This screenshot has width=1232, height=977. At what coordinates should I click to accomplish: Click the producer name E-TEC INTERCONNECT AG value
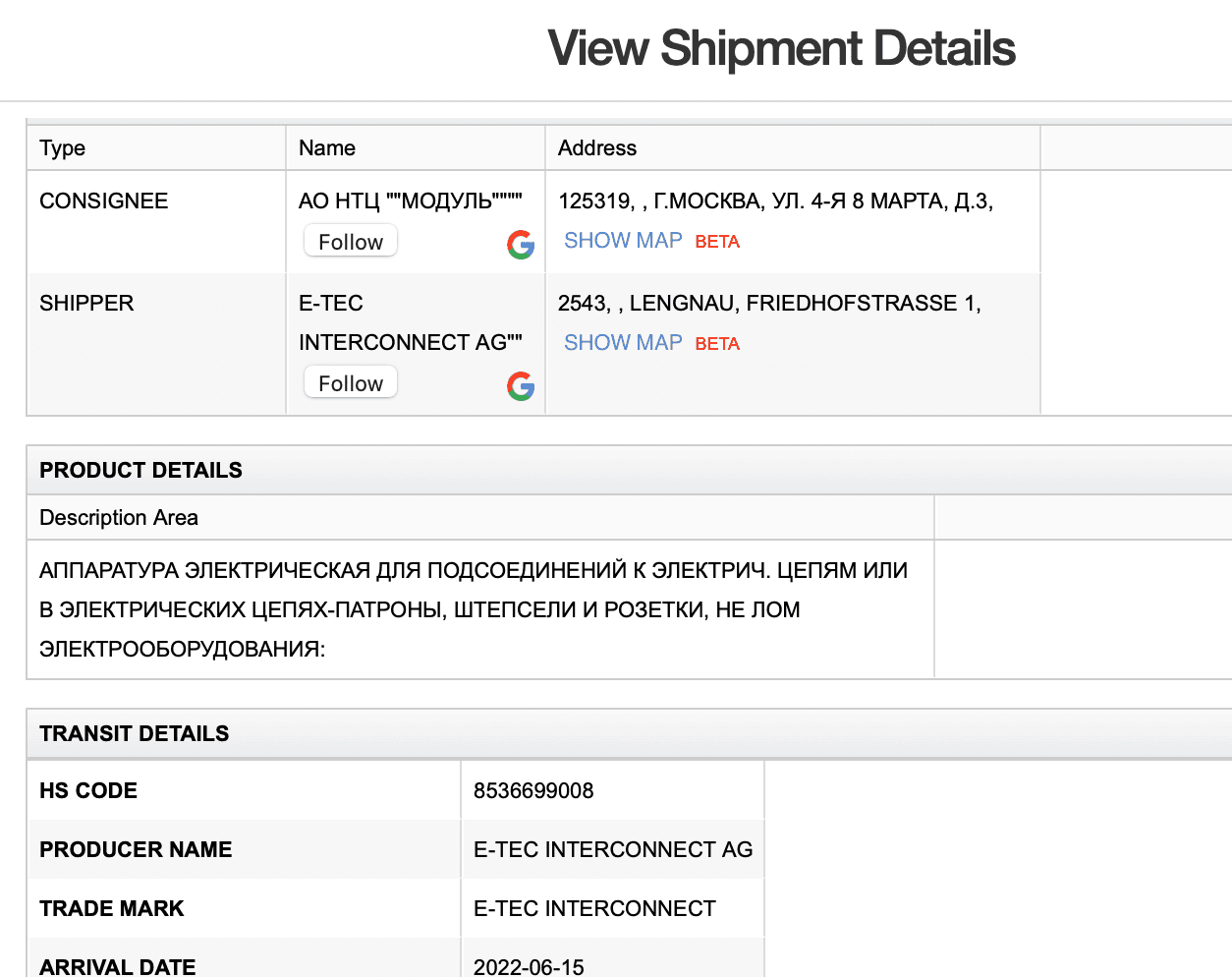click(x=613, y=850)
